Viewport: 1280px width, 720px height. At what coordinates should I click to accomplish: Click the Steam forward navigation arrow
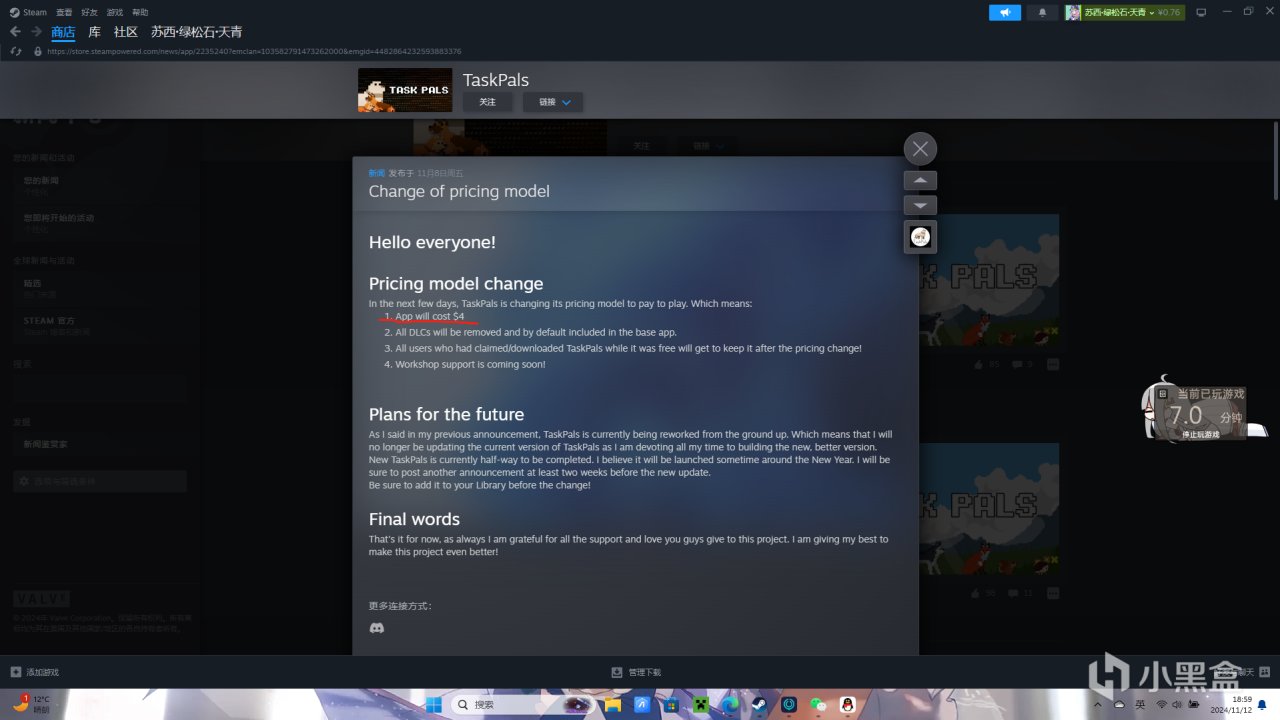click(x=36, y=32)
